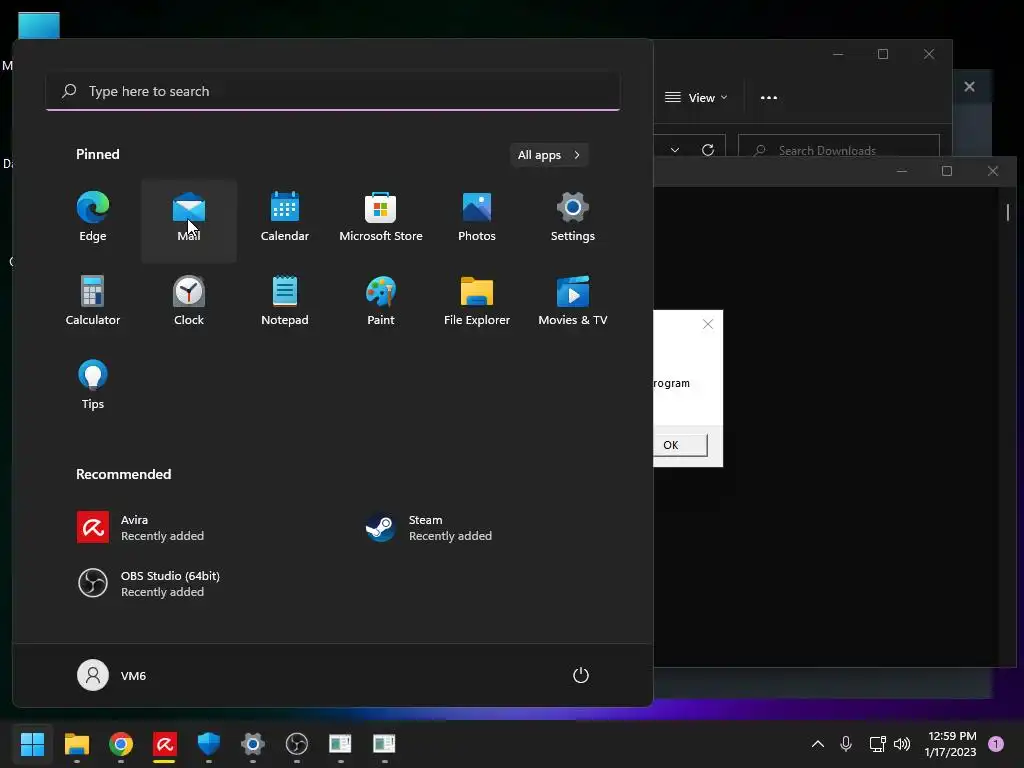Open the notification badge in taskbar corner

[x=996, y=744]
